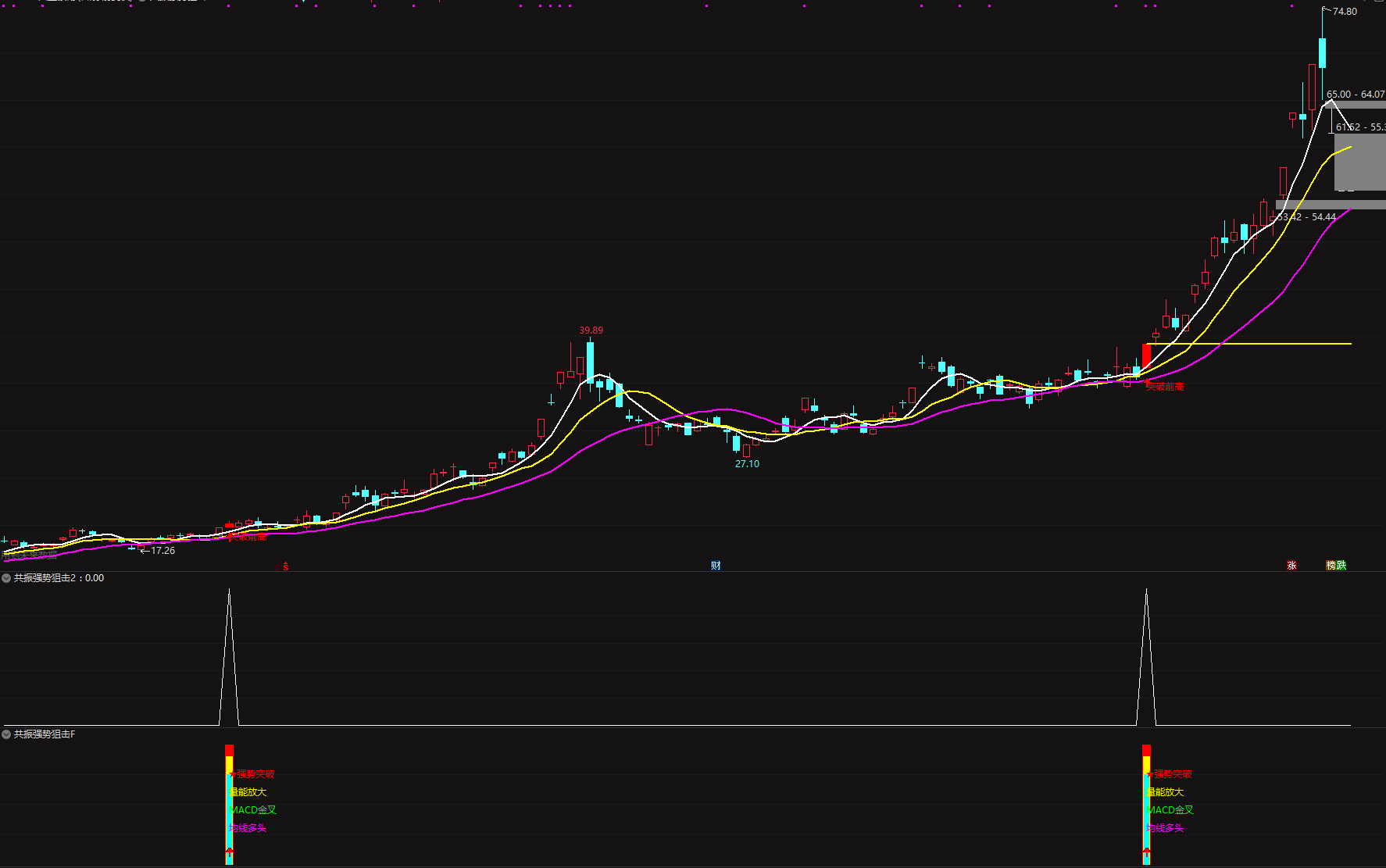Screen dimensions: 1386x868
Task: Click the blue 财 financial marker icon
Action: [x=716, y=565]
